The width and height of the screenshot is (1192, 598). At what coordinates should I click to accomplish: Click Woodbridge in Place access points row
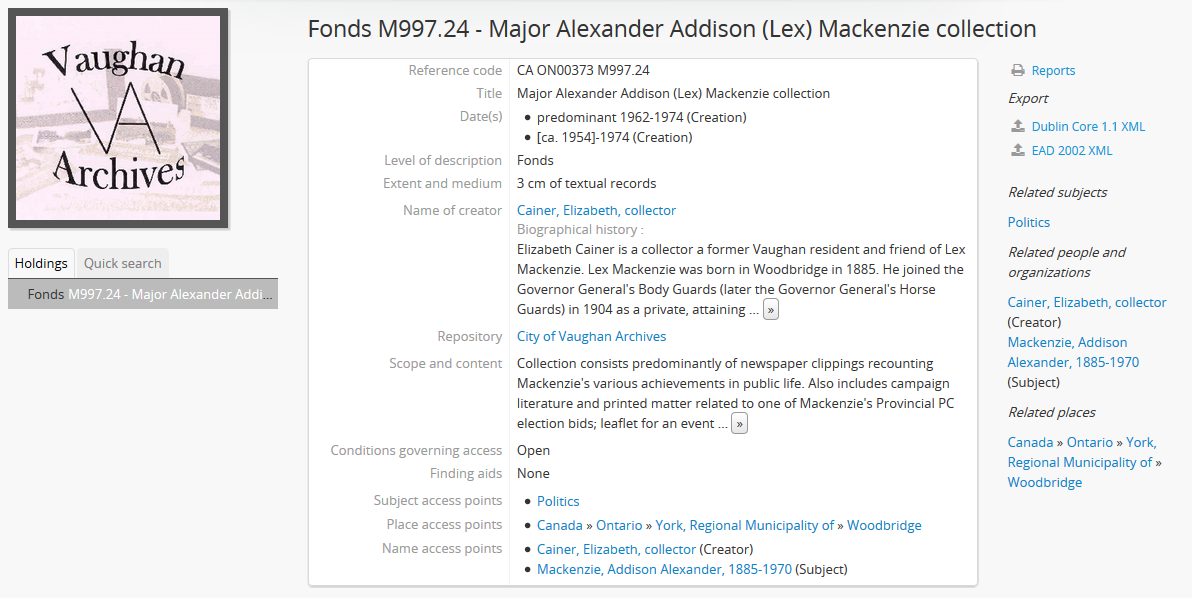(x=884, y=526)
